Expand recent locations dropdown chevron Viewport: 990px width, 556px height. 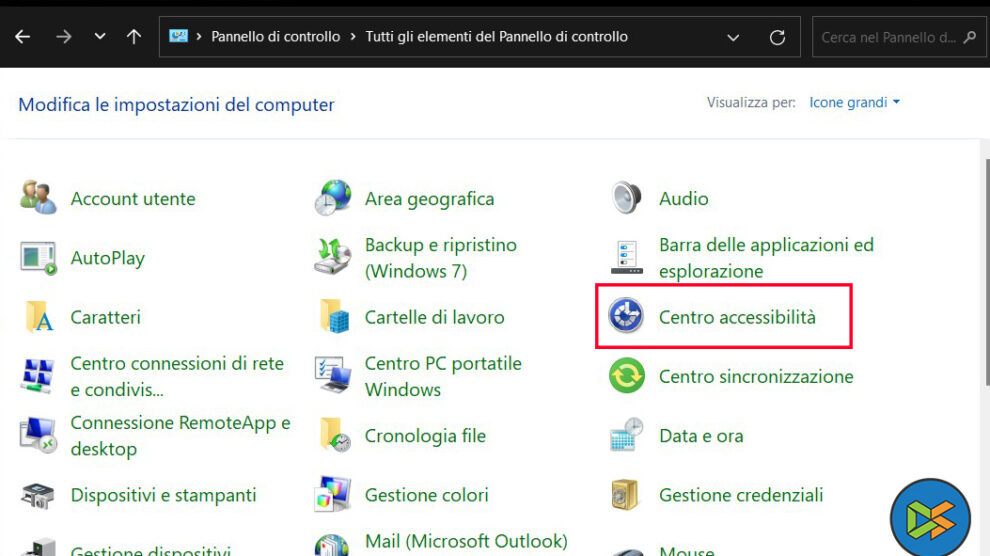click(x=100, y=37)
